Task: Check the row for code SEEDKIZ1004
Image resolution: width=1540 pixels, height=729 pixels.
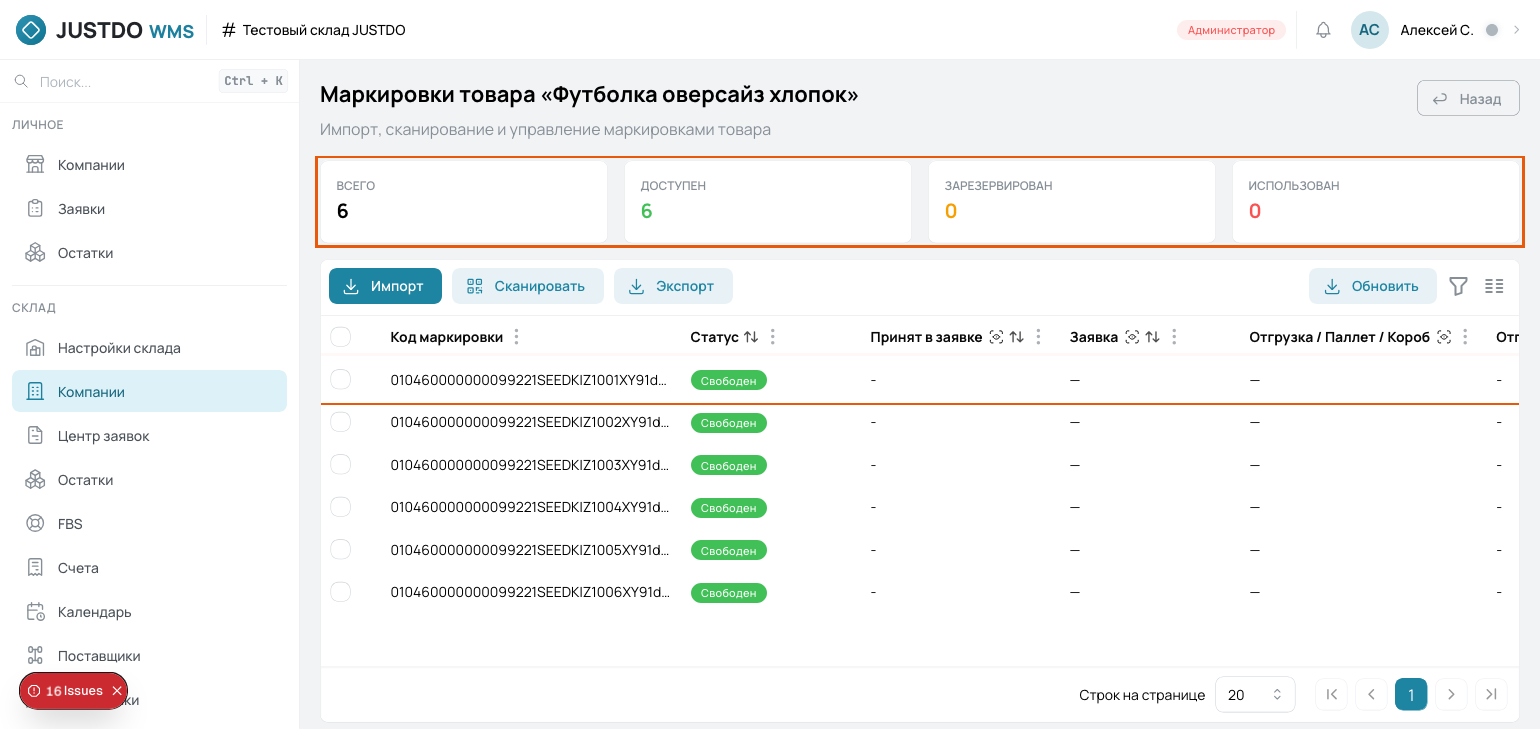Action: (341, 507)
